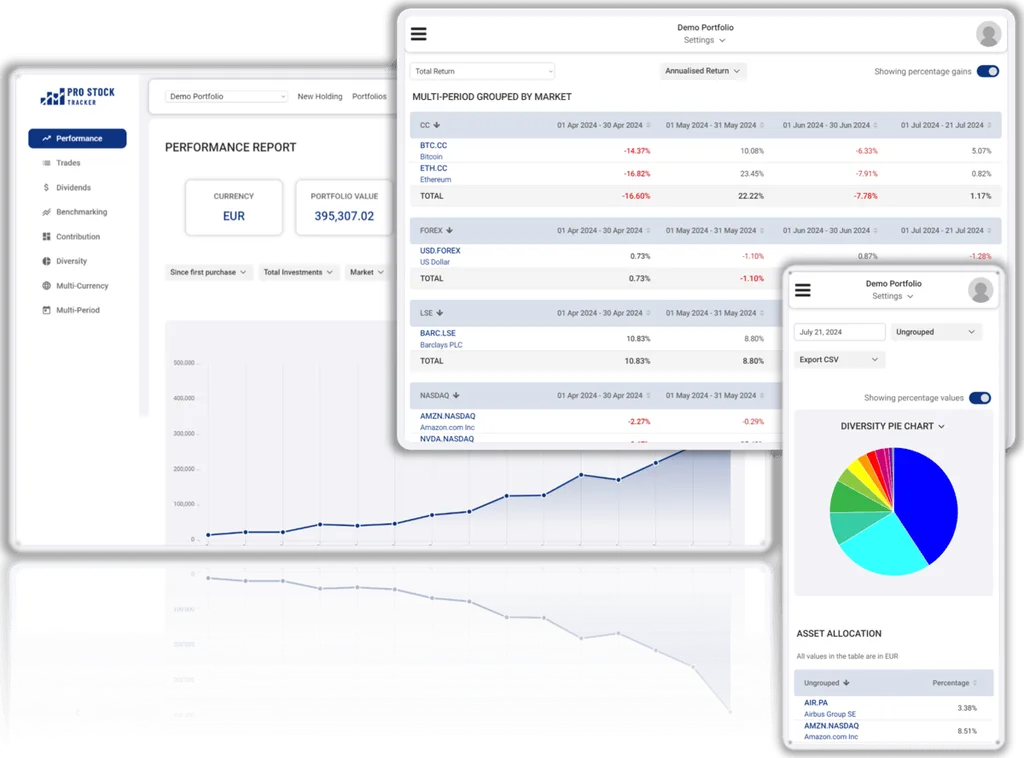Open BARC.LSE Barclays PLC holding
1024x758 pixels.
tap(441, 339)
